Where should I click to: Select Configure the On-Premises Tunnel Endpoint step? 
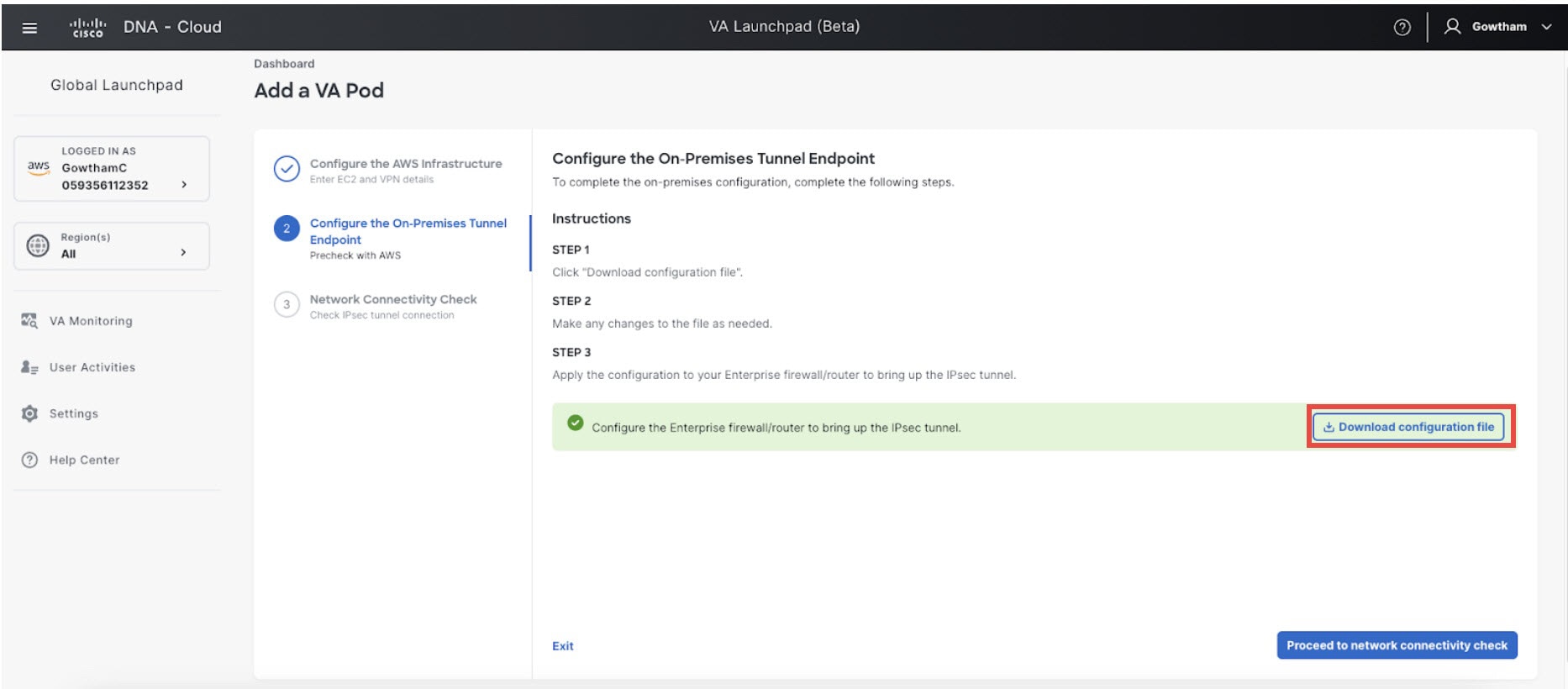(x=408, y=231)
